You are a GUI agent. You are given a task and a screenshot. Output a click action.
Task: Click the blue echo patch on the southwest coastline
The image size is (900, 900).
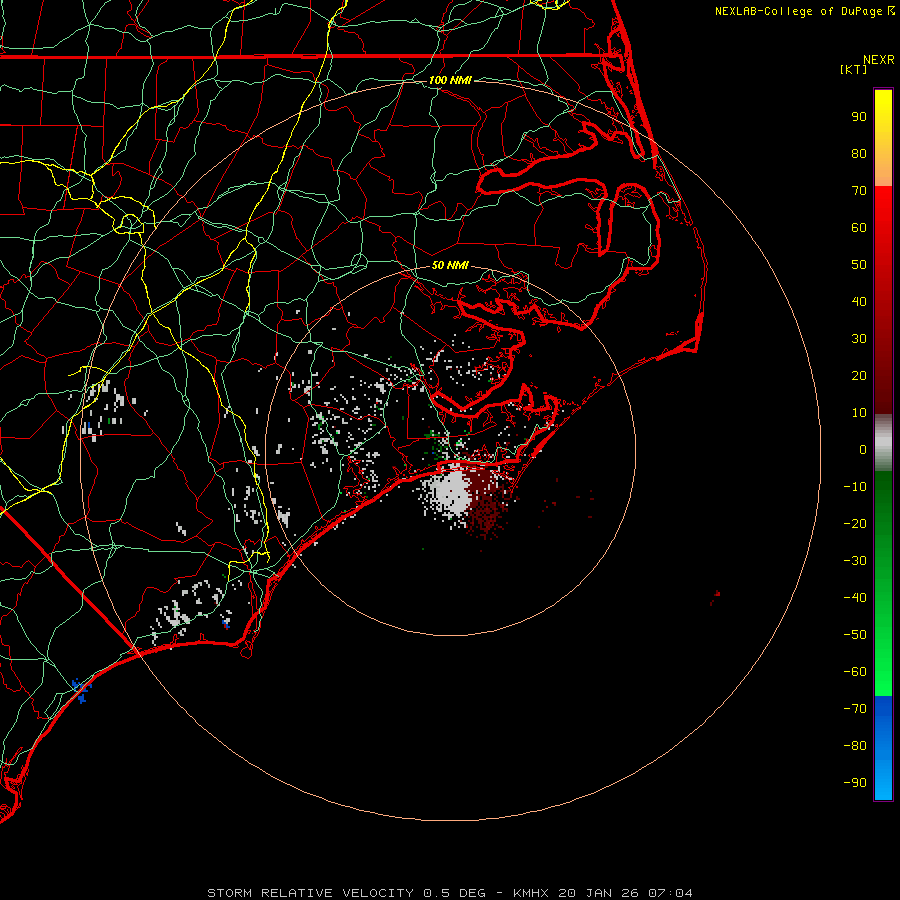pos(82,690)
